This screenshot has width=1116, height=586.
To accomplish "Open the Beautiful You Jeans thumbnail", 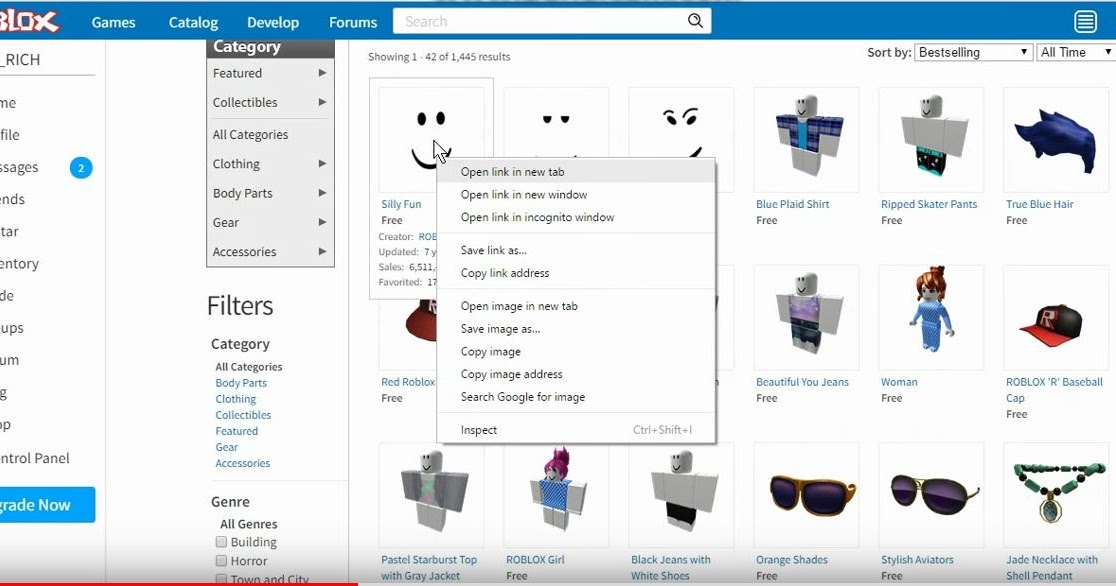I will coord(806,317).
